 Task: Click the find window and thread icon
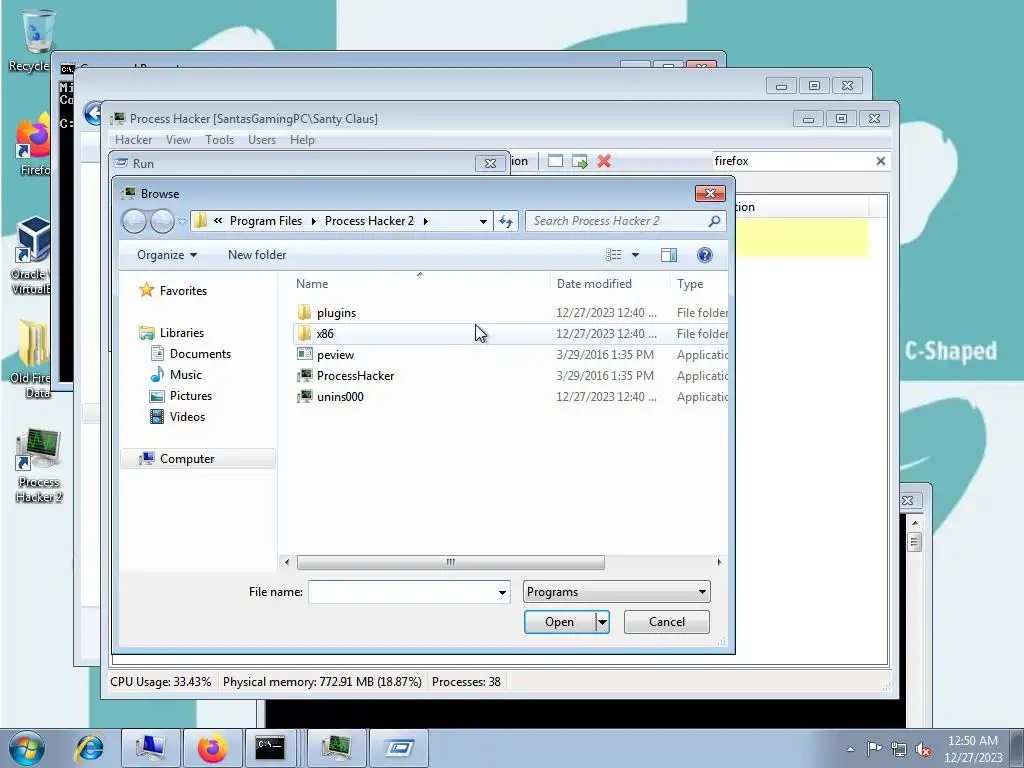click(x=579, y=161)
